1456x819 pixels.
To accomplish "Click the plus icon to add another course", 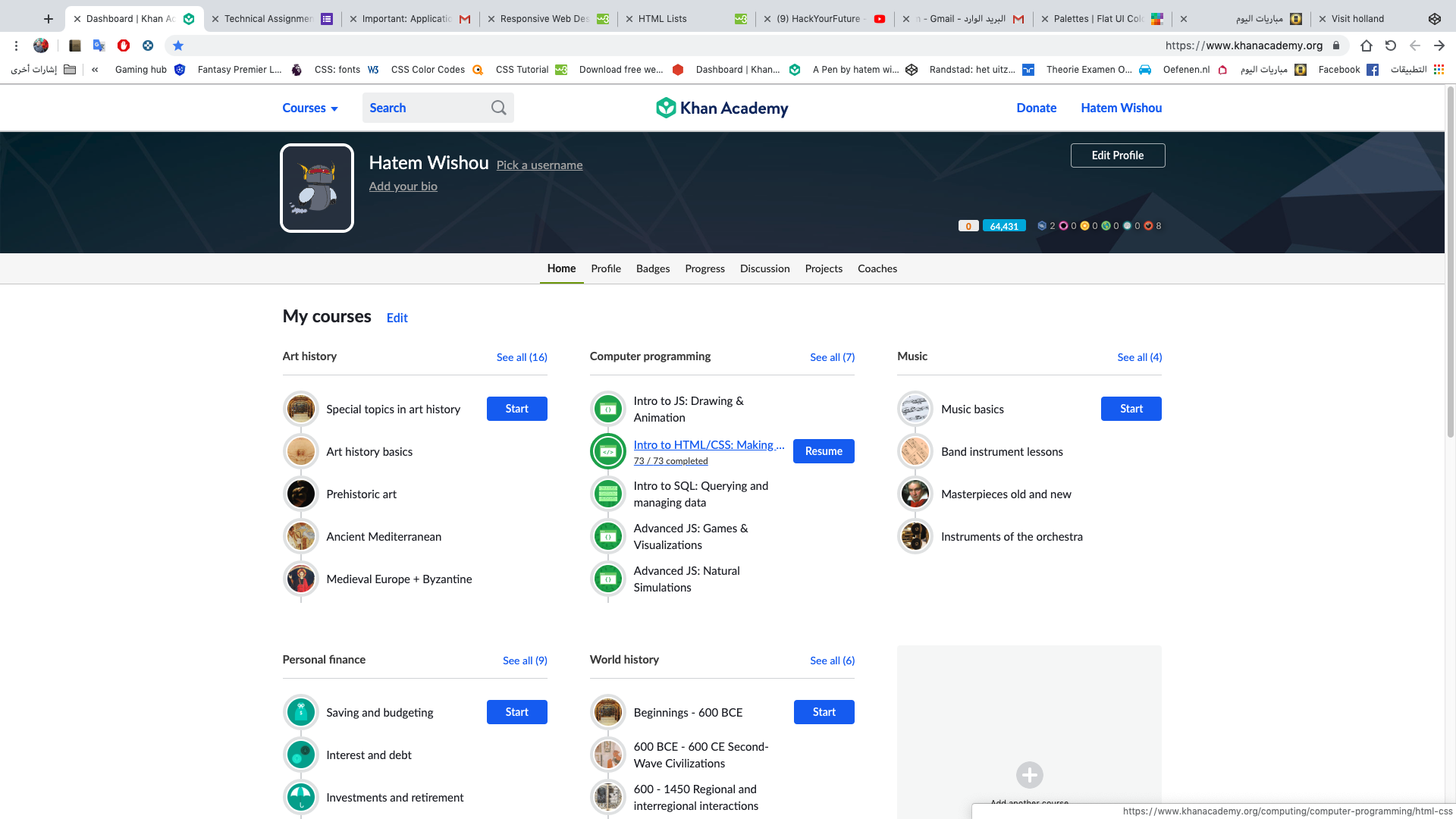I will (1030, 775).
